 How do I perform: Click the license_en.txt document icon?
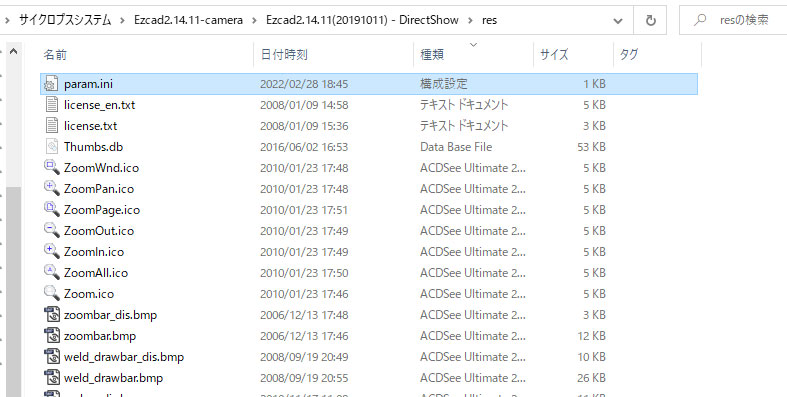pos(52,105)
